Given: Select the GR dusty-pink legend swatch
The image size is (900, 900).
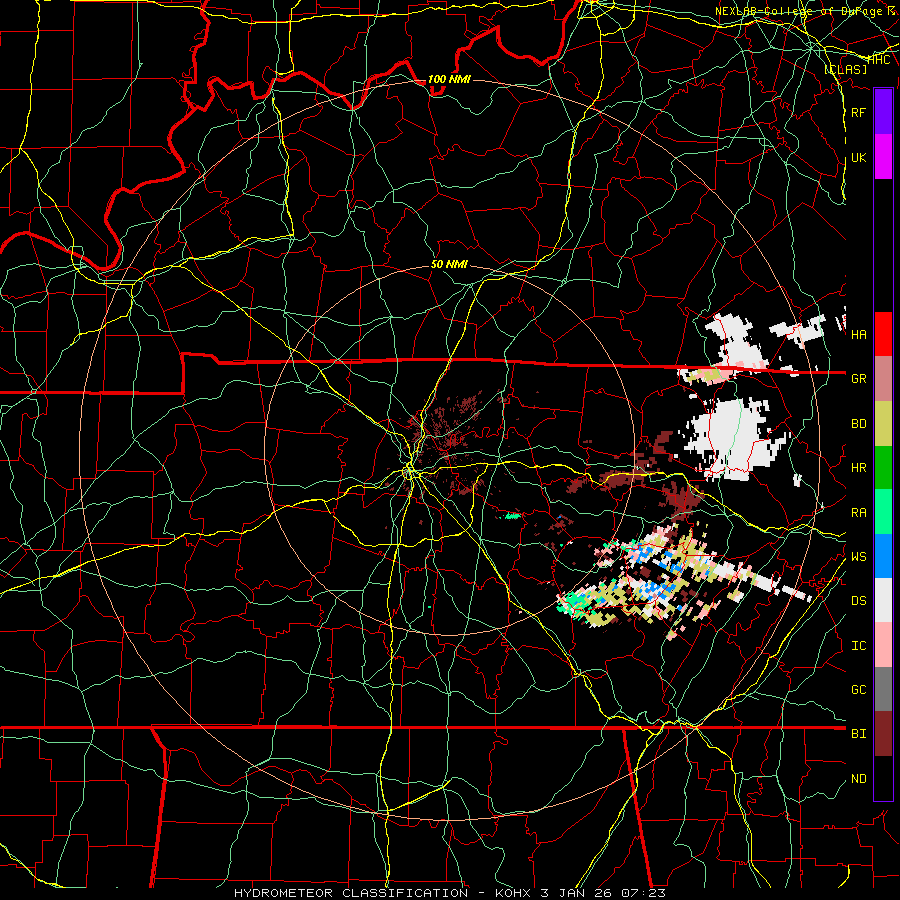Looking at the screenshot, I should [x=883, y=379].
